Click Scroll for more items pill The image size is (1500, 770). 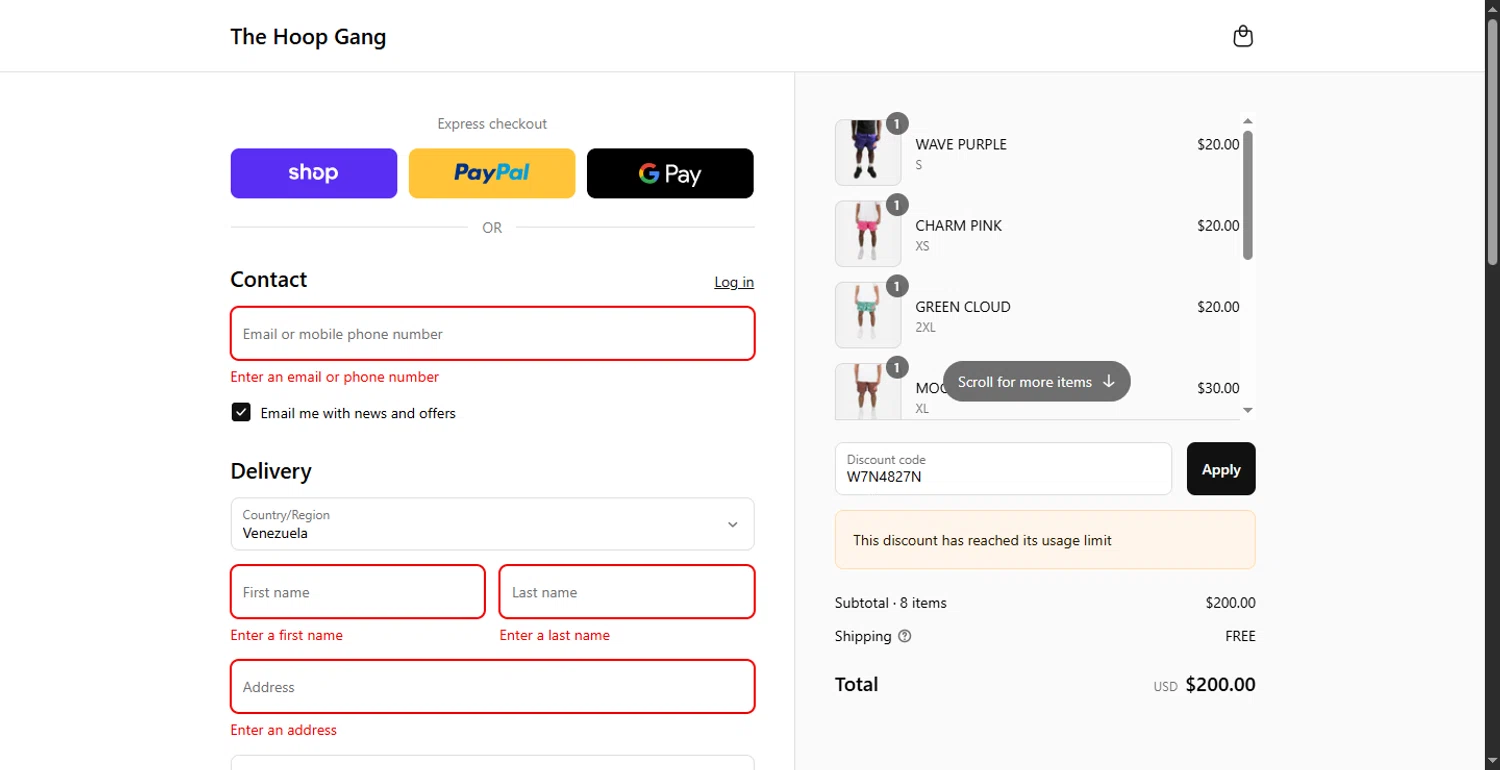[1036, 381]
